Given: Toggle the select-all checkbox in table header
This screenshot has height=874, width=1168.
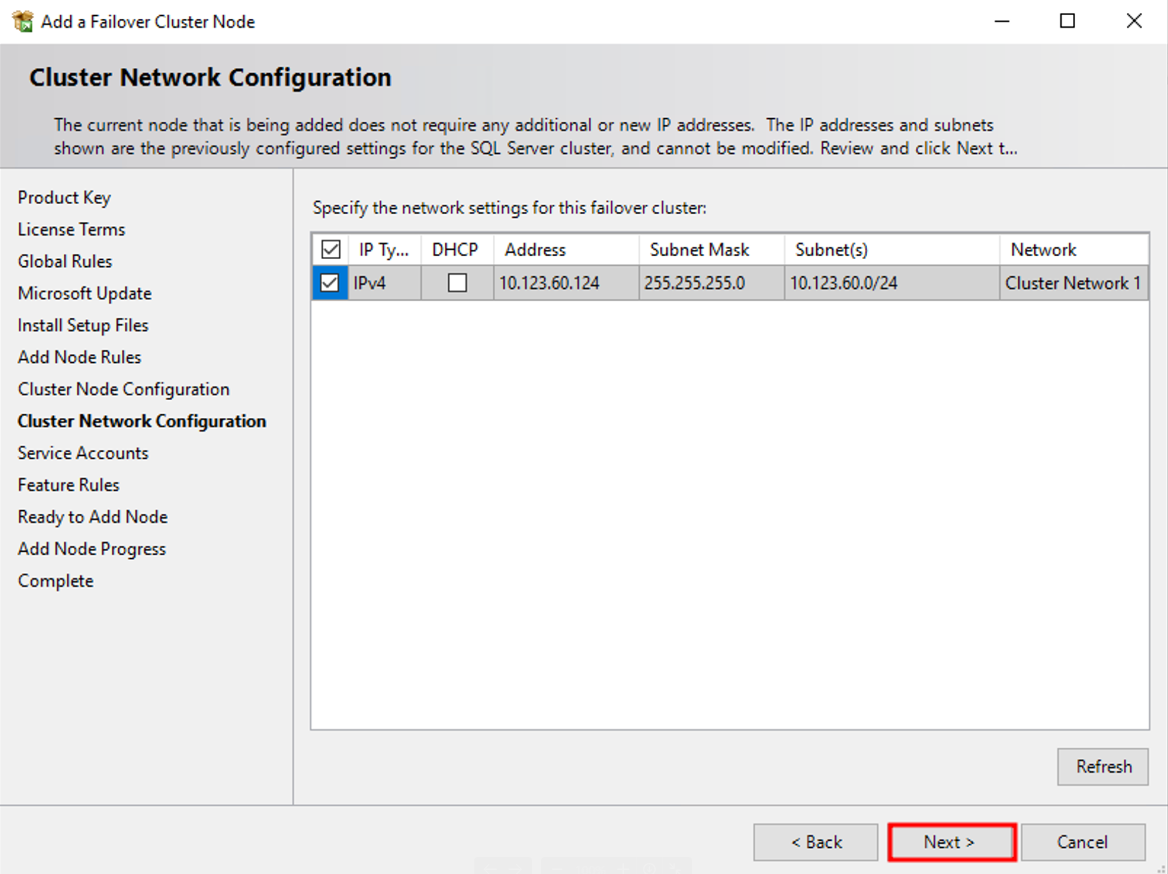Looking at the screenshot, I should (x=331, y=250).
